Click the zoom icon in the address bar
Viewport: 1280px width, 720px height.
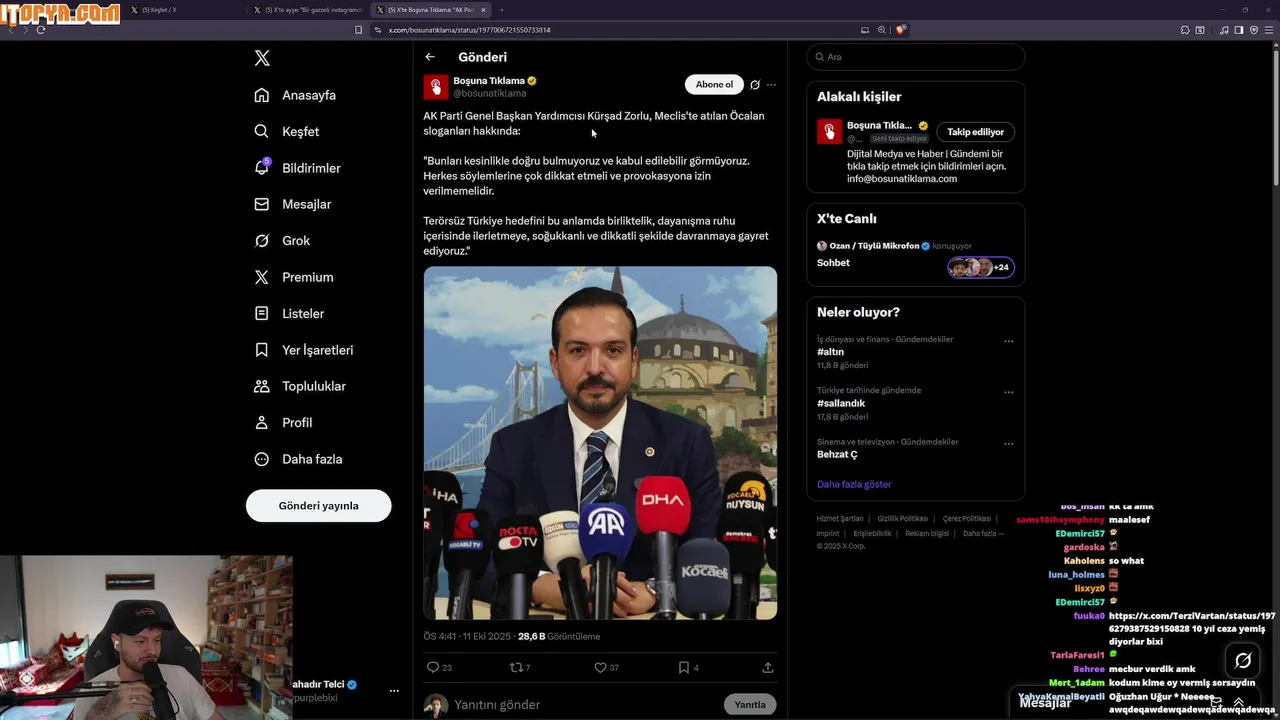point(882,30)
